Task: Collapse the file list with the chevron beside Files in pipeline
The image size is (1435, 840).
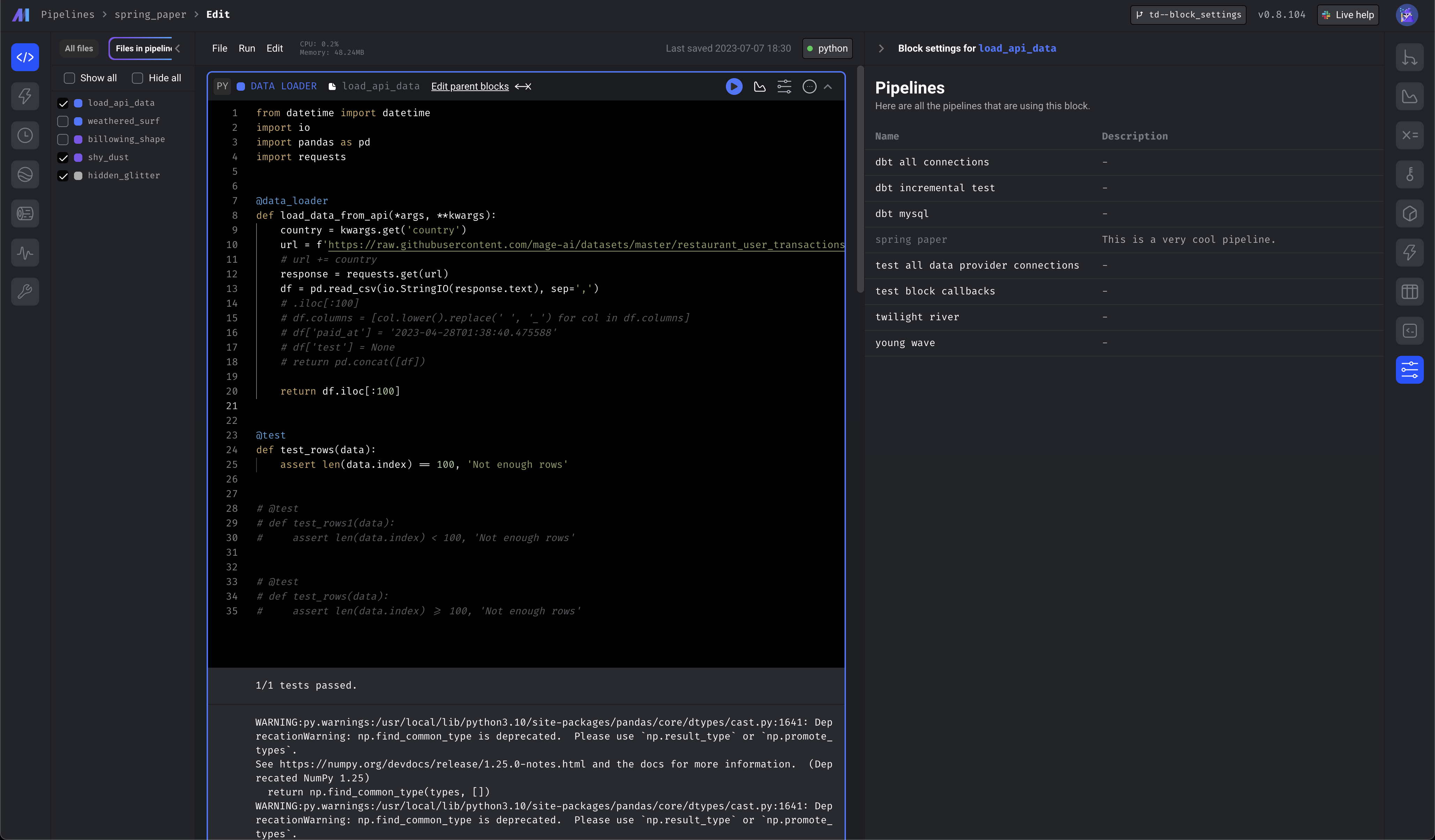Action: (x=178, y=48)
